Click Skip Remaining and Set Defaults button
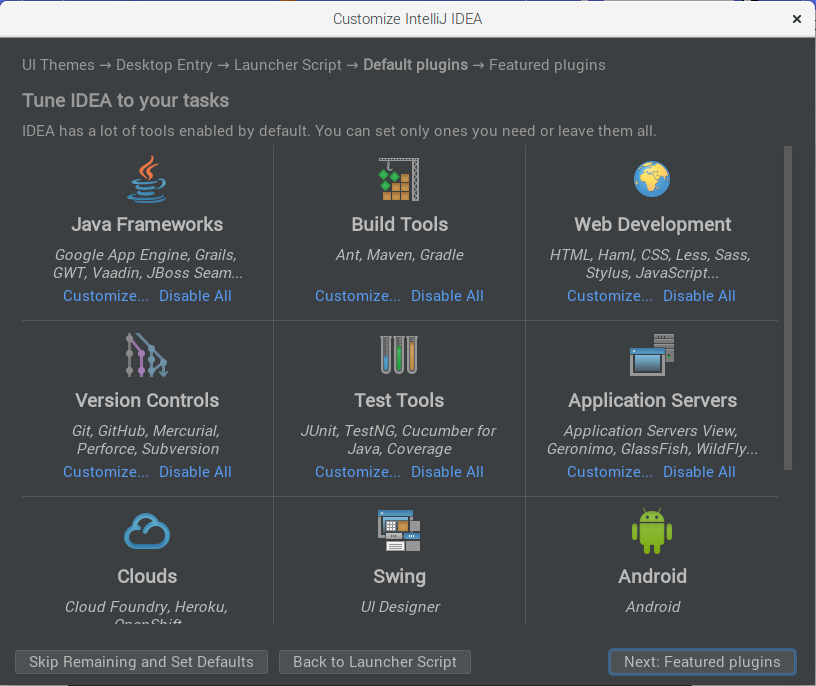The image size is (816, 686). tap(141, 662)
